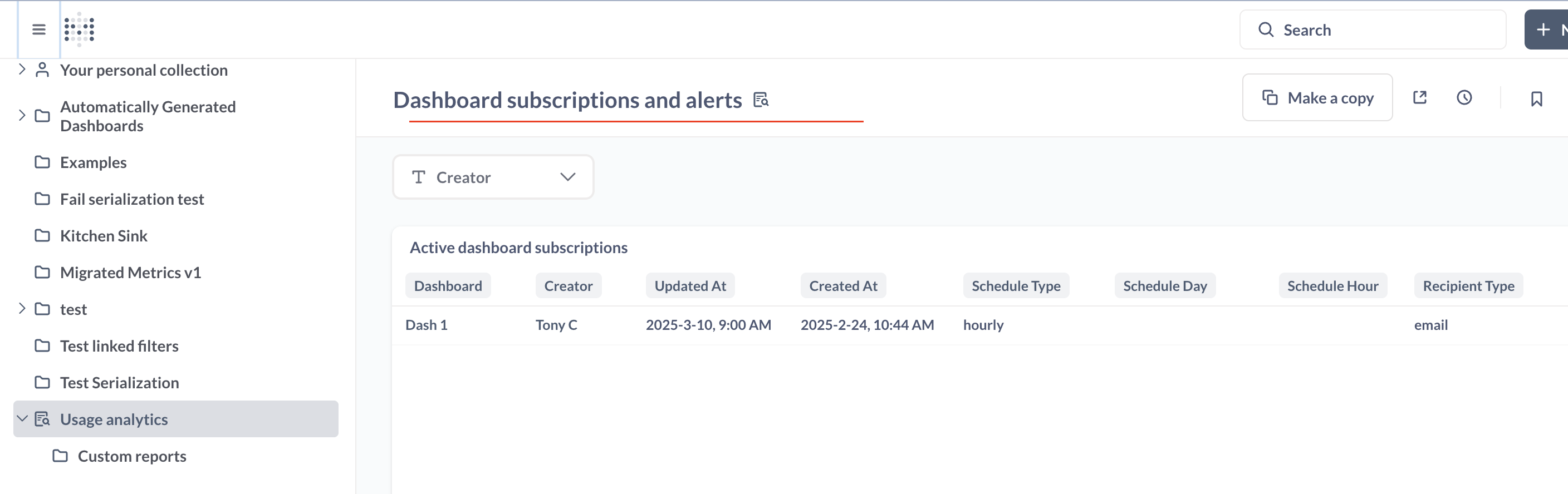This screenshot has width=1568, height=494.
Task: Open the dashboard history clock icon
Action: point(1464,97)
